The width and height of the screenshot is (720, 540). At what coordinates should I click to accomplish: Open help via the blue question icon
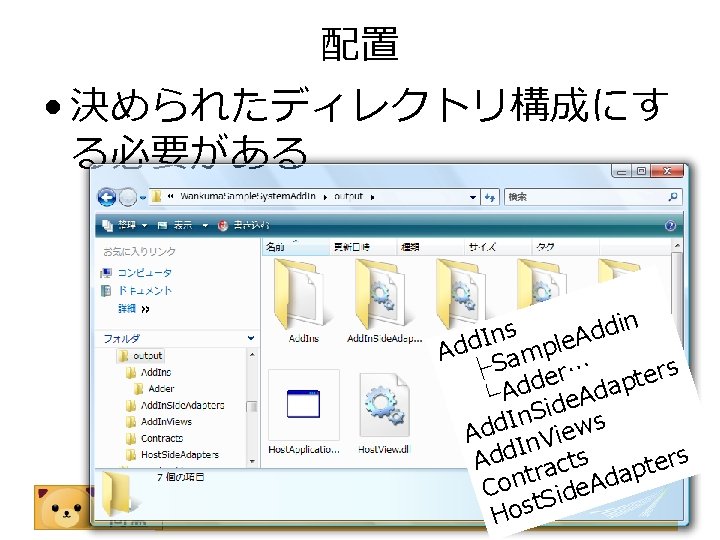click(x=670, y=225)
